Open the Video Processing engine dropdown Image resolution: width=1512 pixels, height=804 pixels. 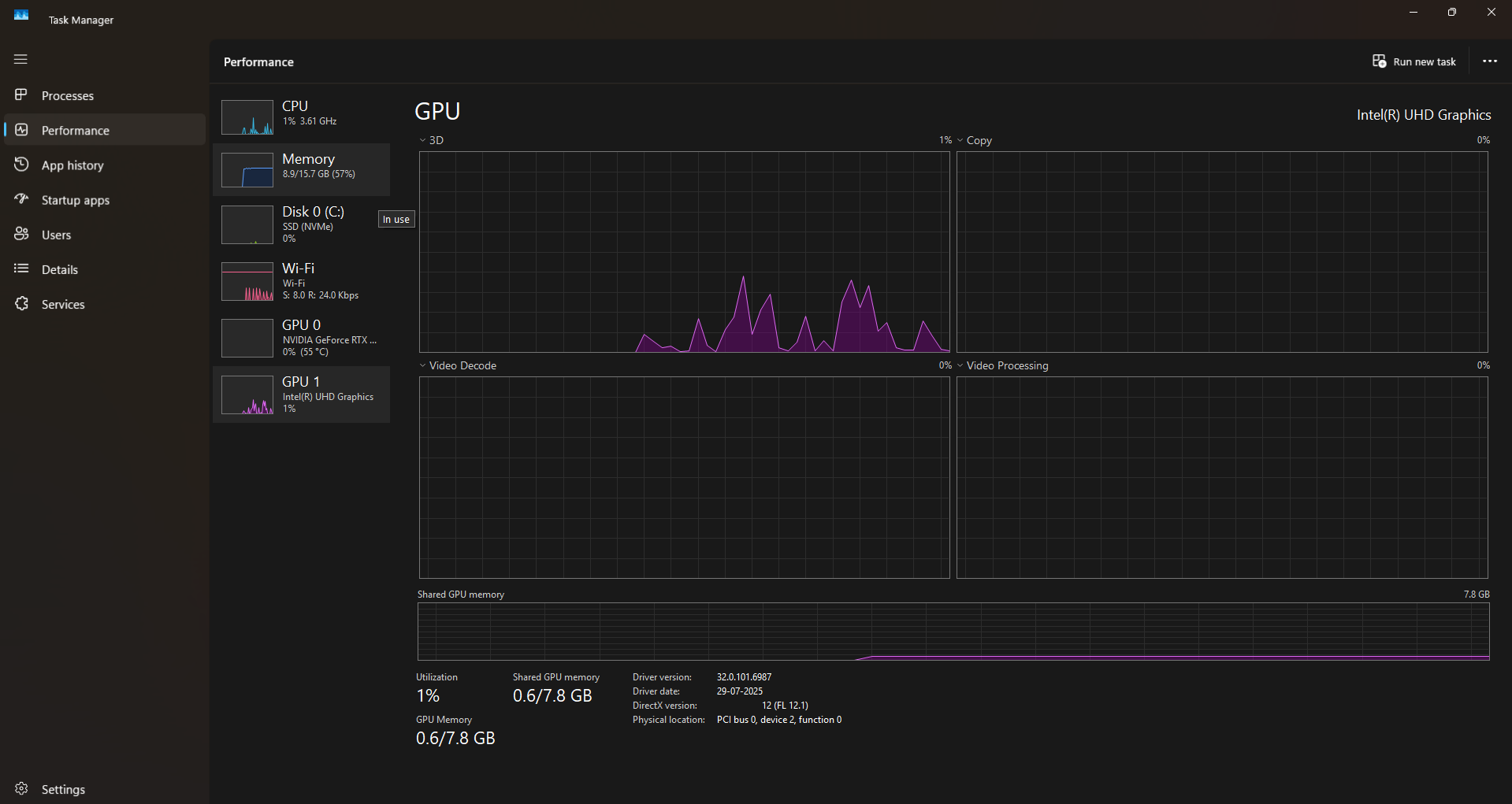960,365
